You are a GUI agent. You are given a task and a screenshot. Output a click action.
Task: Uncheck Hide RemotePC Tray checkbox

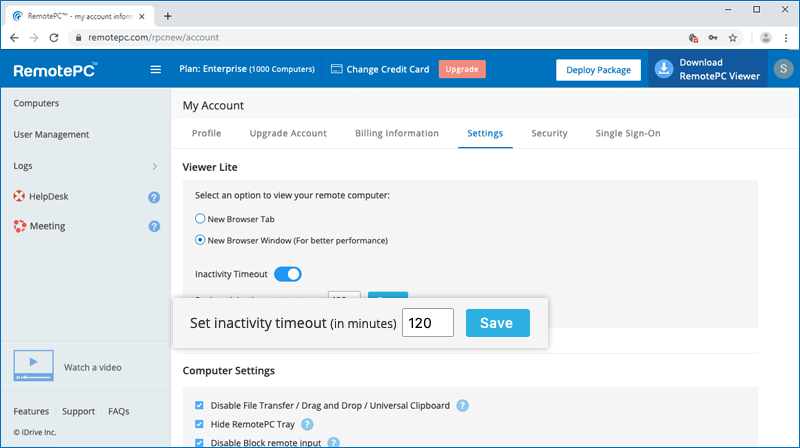(x=199, y=424)
